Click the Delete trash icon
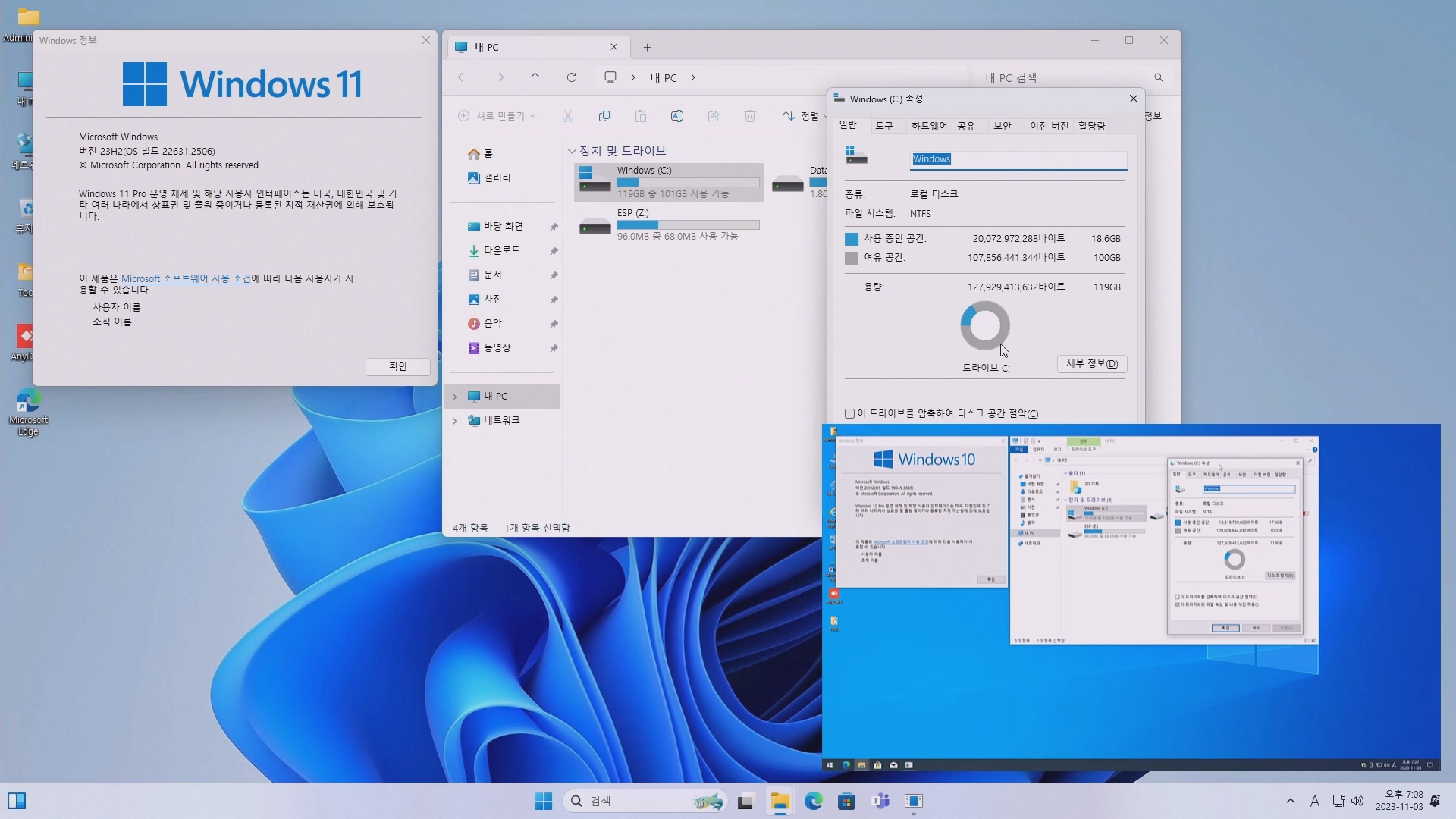Viewport: 1456px width, 819px height. (750, 116)
